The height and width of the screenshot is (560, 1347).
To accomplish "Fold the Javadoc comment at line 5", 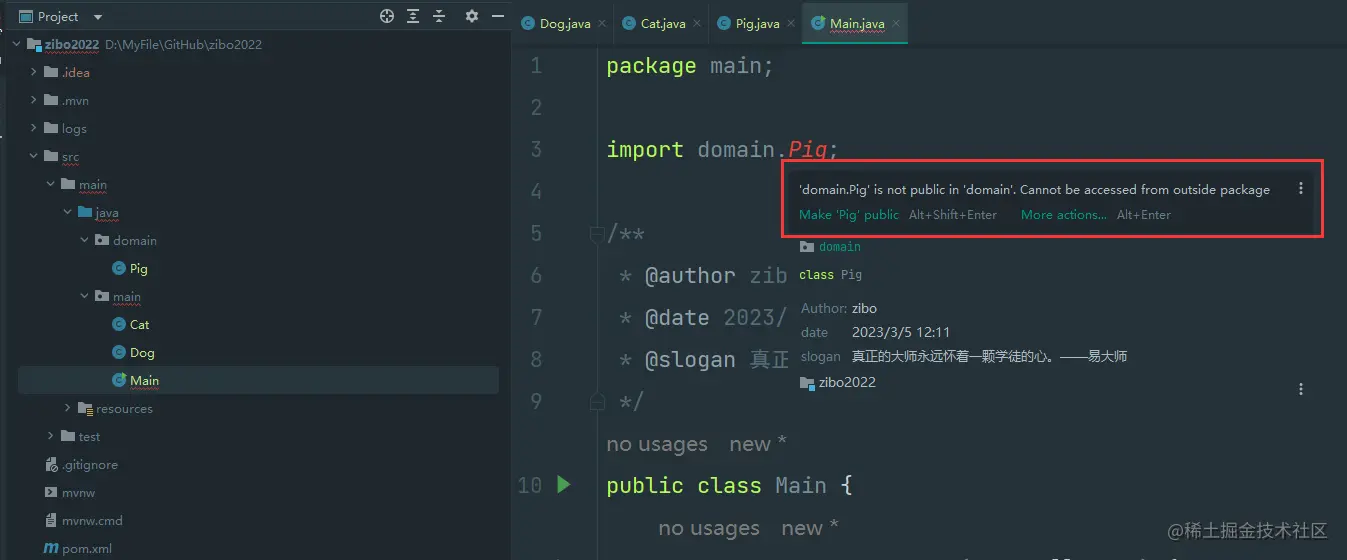I will [x=597, y=234].
